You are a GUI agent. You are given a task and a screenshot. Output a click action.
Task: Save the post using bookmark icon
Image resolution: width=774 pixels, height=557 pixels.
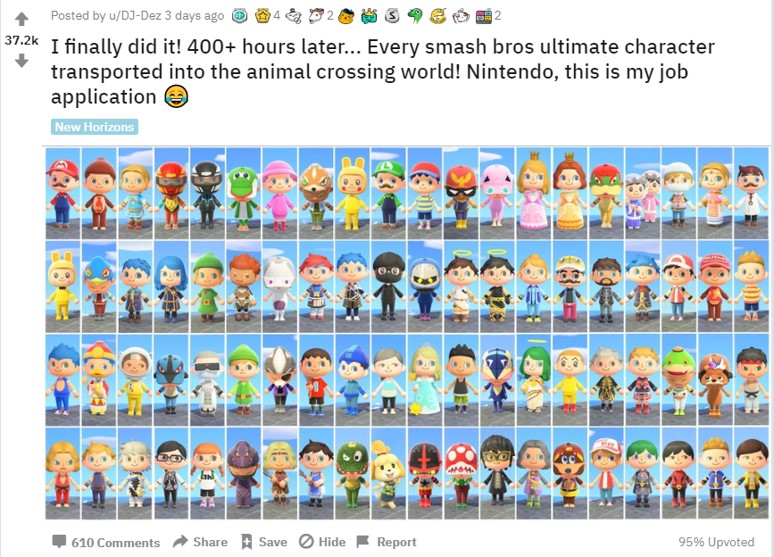coord(264,542)
